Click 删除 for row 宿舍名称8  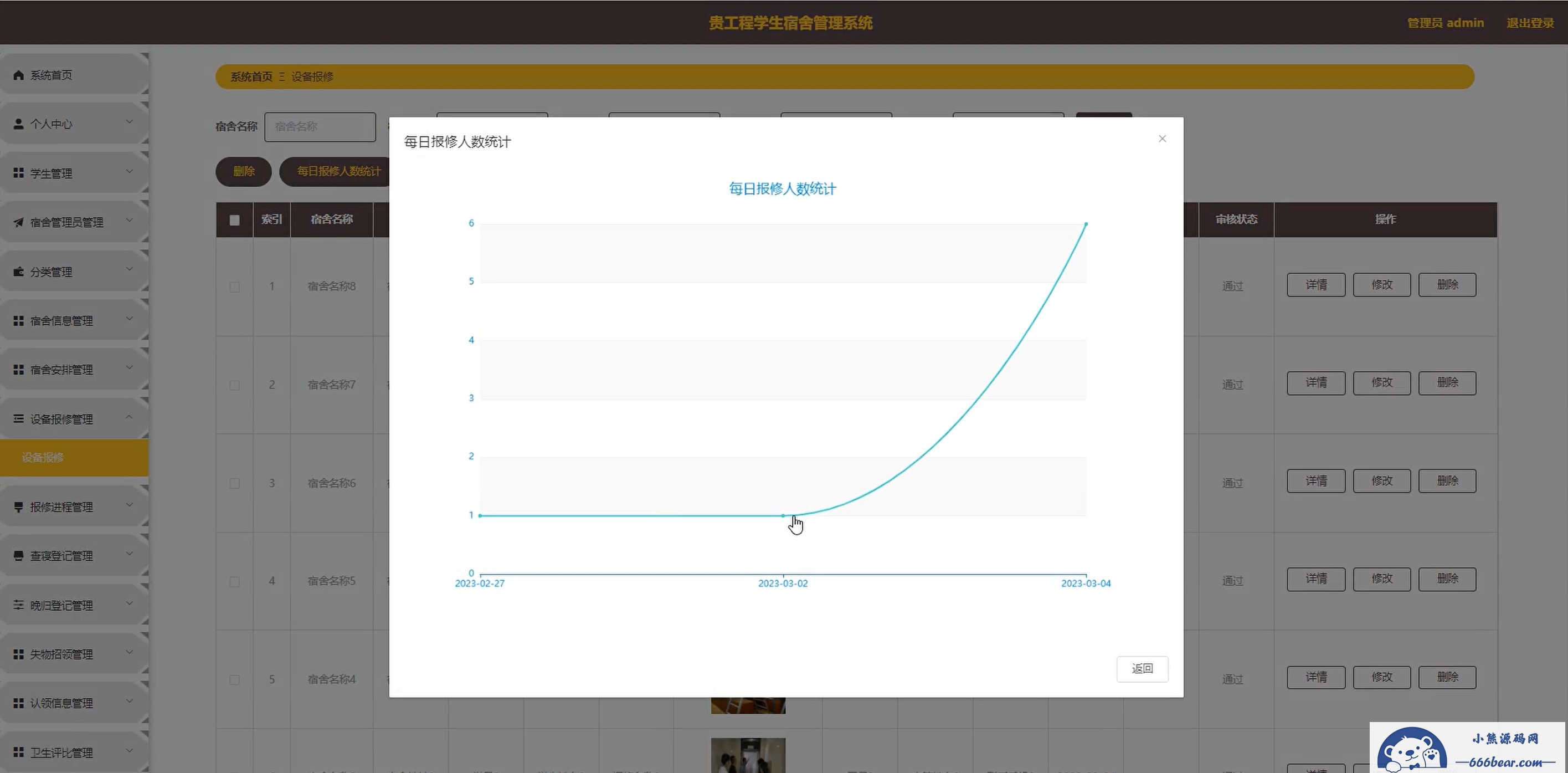click(x=1447, y=284)
